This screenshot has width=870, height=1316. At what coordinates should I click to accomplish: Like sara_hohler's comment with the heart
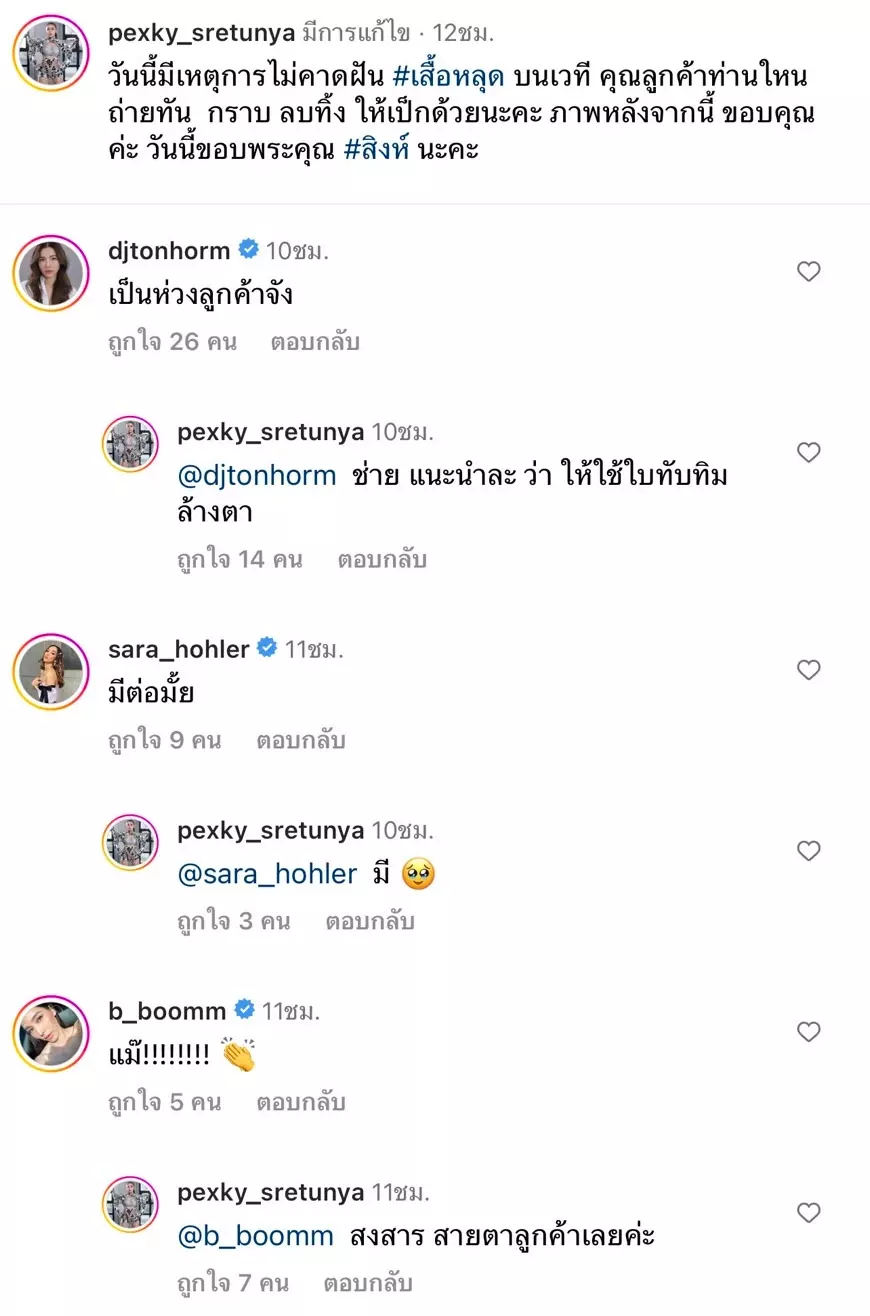(x=808, y=669)
